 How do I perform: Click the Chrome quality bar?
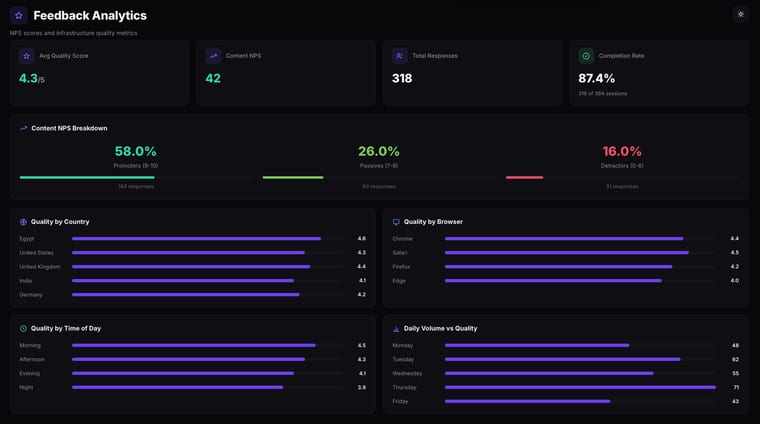564,238
